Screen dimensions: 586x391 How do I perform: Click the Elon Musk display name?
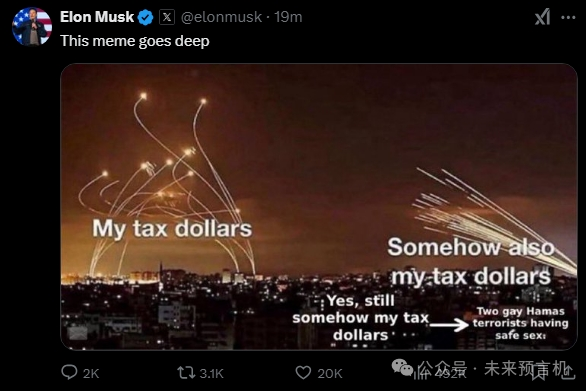point(97,17)
